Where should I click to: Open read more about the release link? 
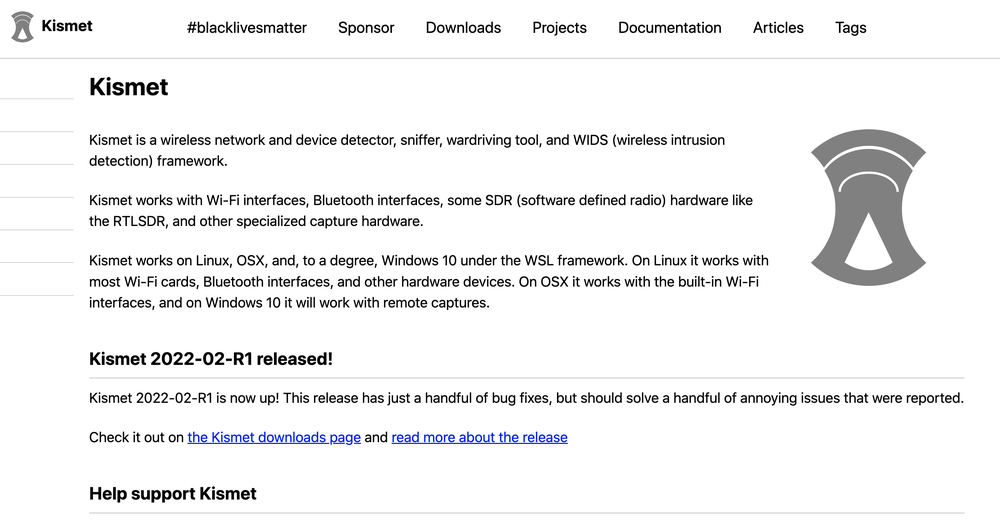480,438
